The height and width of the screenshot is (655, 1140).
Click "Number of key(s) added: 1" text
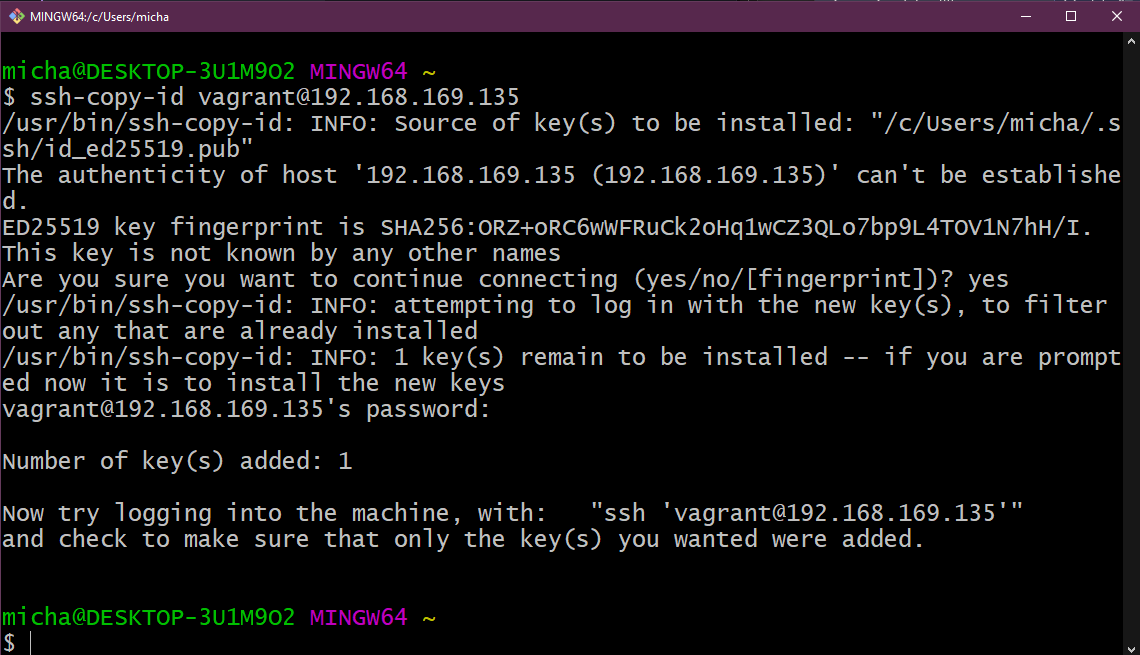(x=177, y=461)
